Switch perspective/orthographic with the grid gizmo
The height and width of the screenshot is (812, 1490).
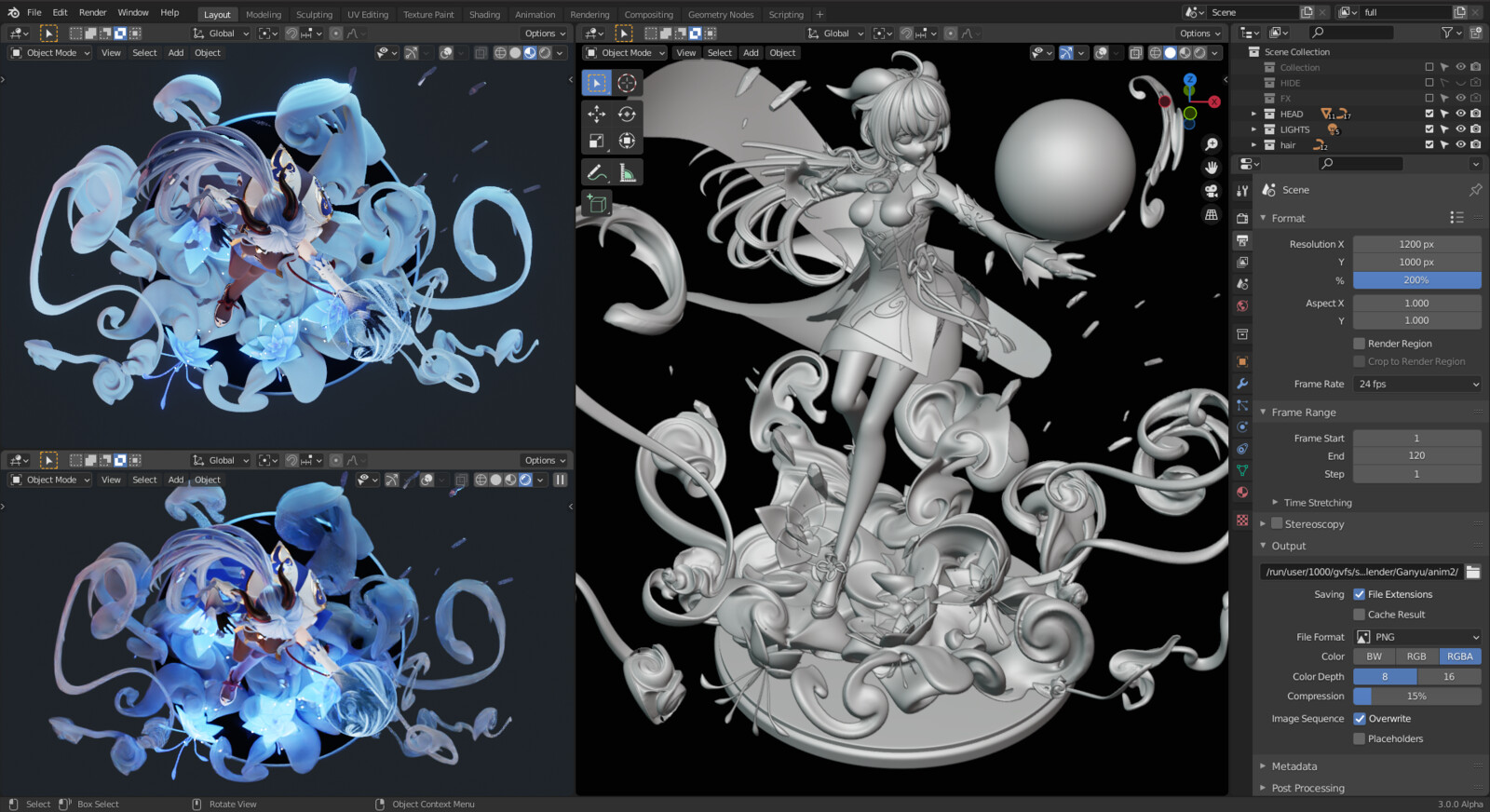click(x=1211, y=214)
